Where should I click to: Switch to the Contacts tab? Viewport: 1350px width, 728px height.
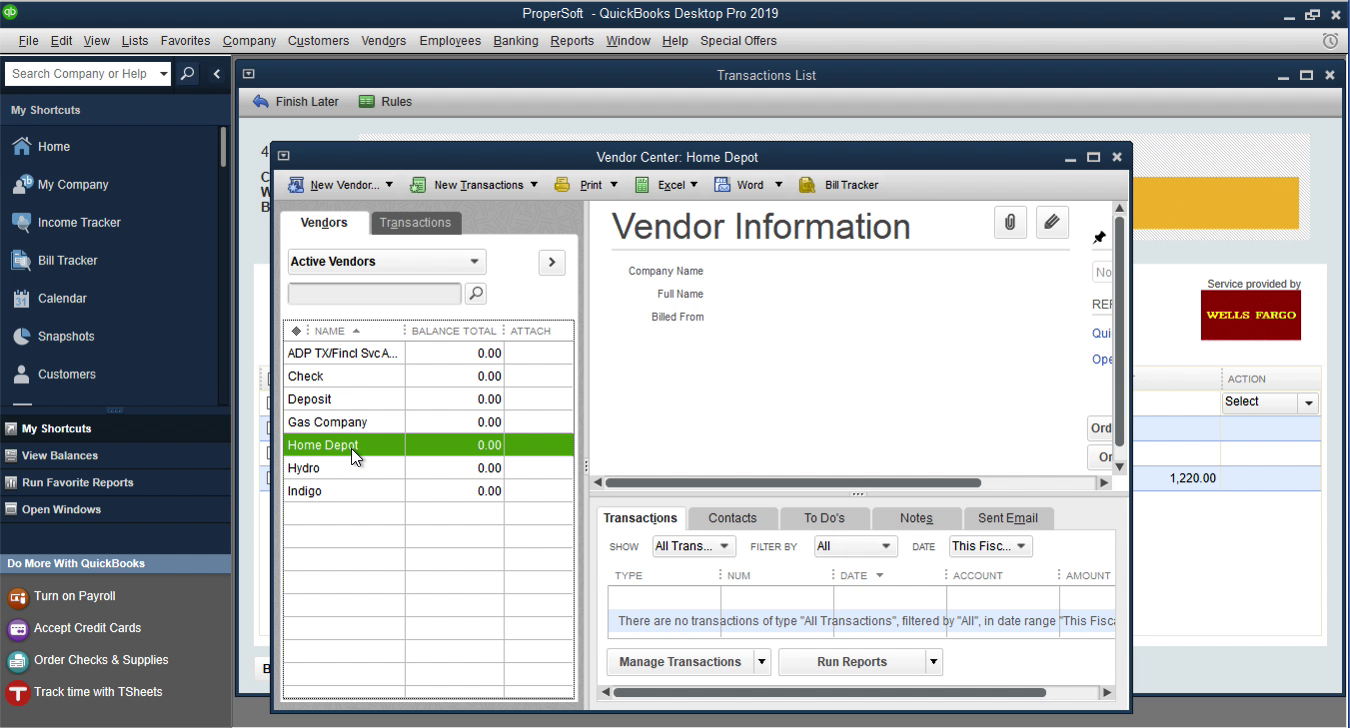732,518
